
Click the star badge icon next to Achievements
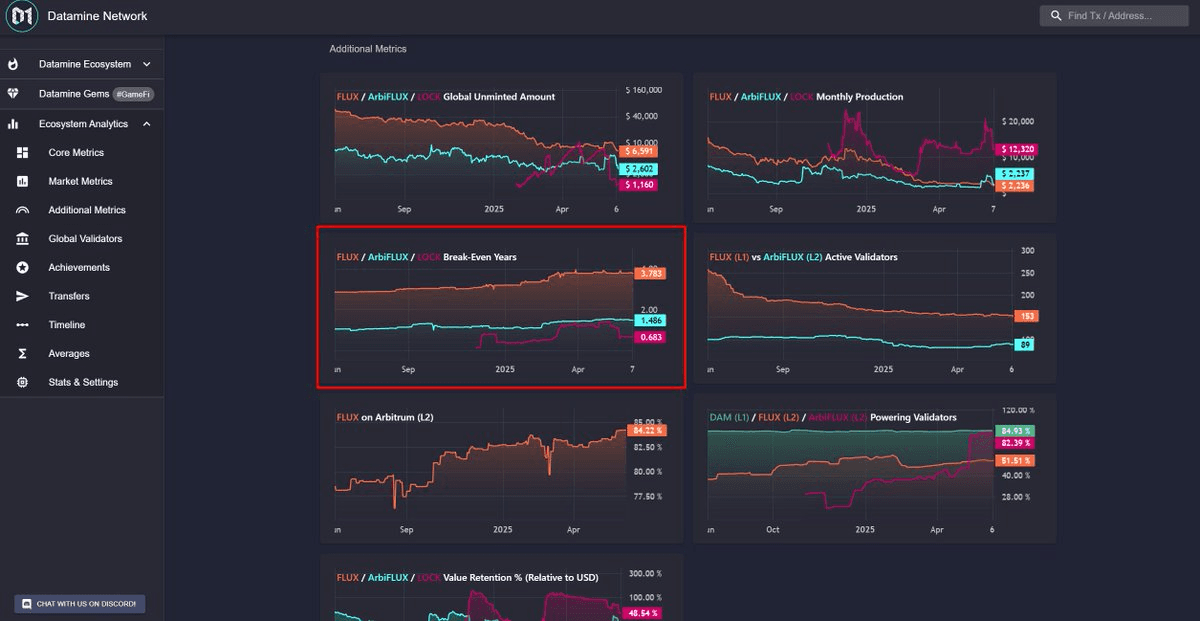click(23, 268)
